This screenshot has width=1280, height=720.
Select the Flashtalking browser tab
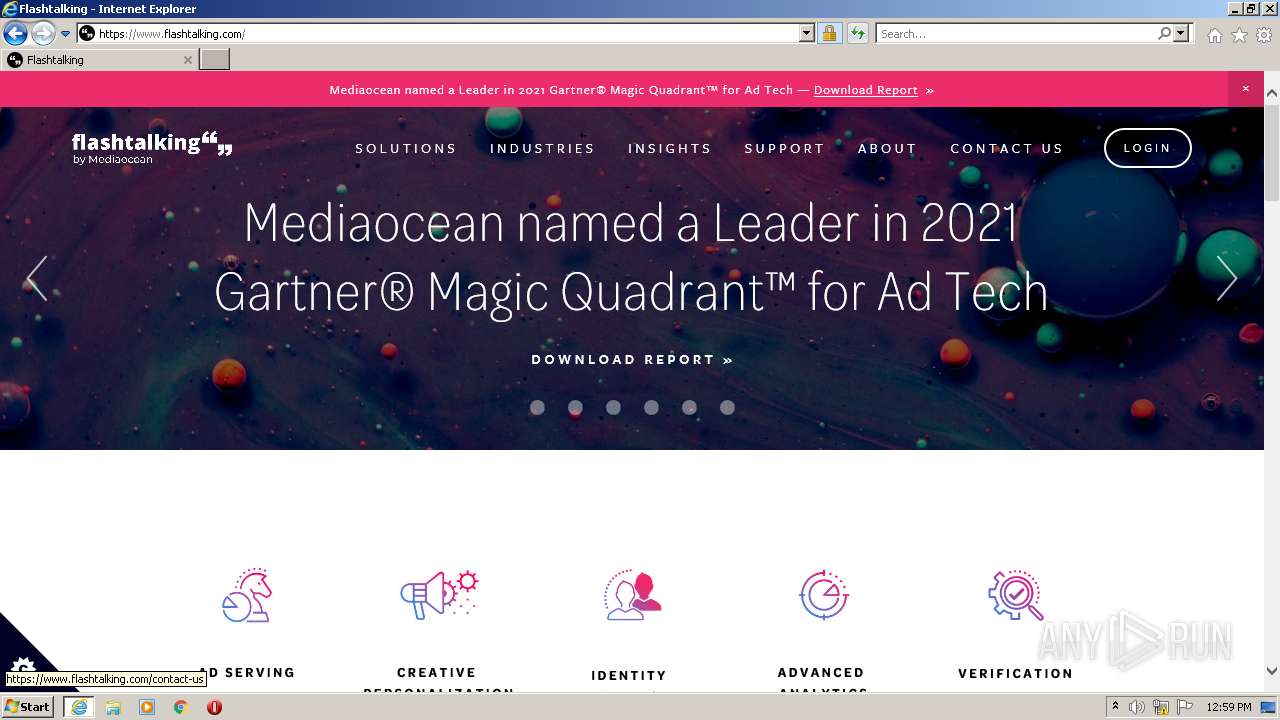(98, 60)
